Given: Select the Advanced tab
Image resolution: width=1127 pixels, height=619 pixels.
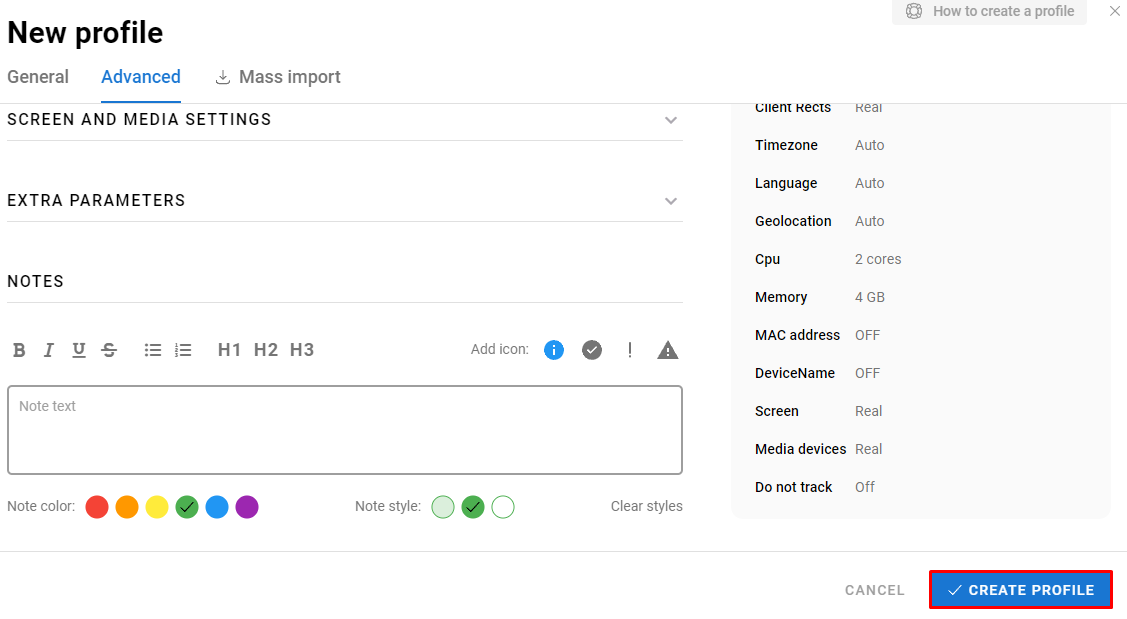Looking at the screenshot, I should point(141,77).
